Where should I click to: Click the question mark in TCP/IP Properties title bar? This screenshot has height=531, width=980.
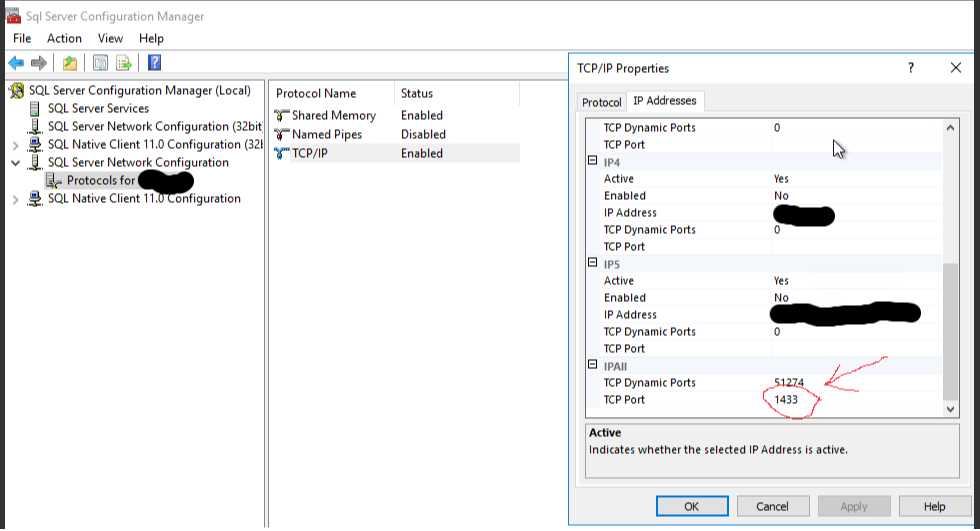(911, 67)
